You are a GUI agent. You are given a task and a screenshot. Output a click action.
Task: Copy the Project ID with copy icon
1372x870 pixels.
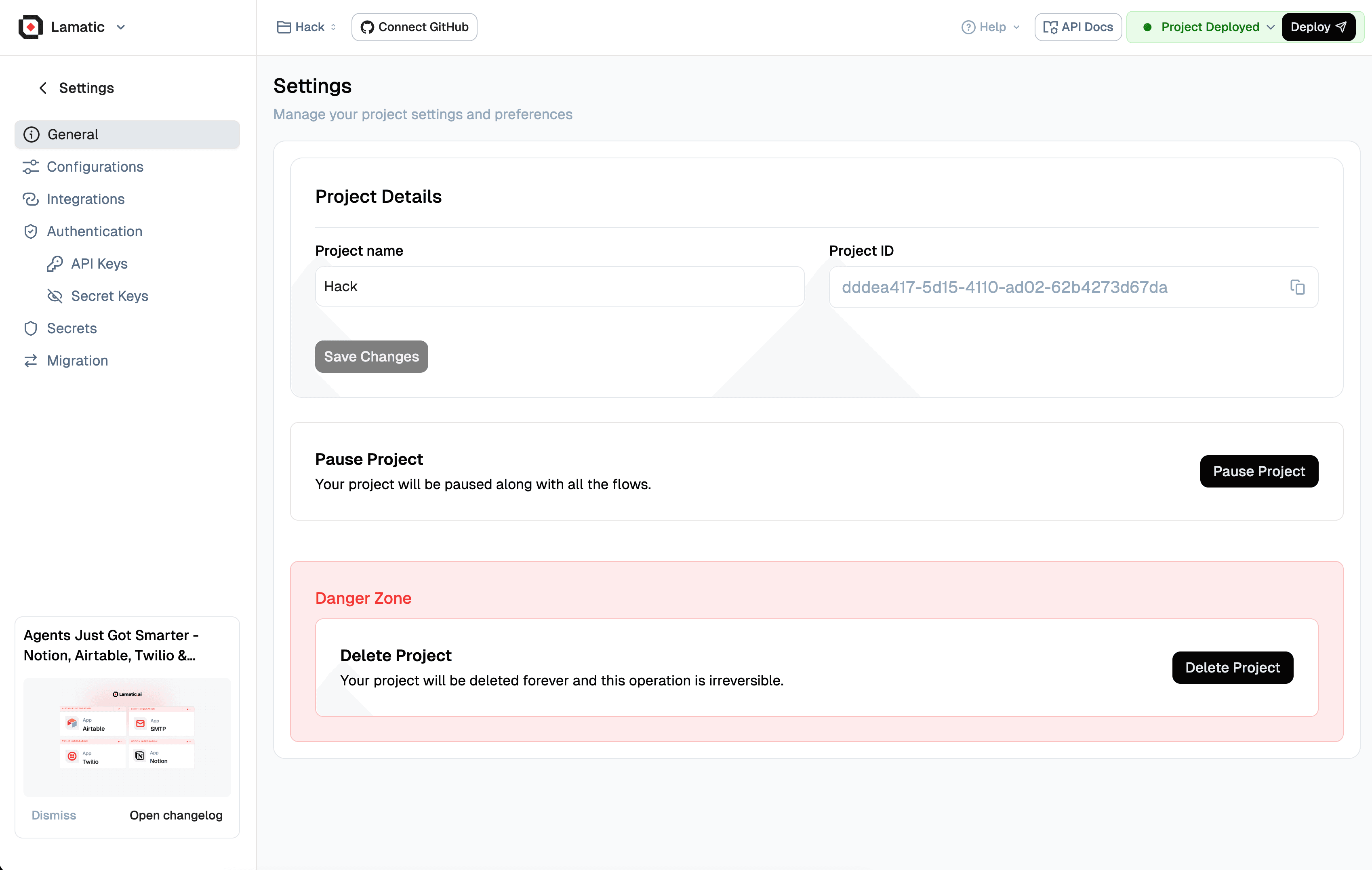pos(1297,287)
